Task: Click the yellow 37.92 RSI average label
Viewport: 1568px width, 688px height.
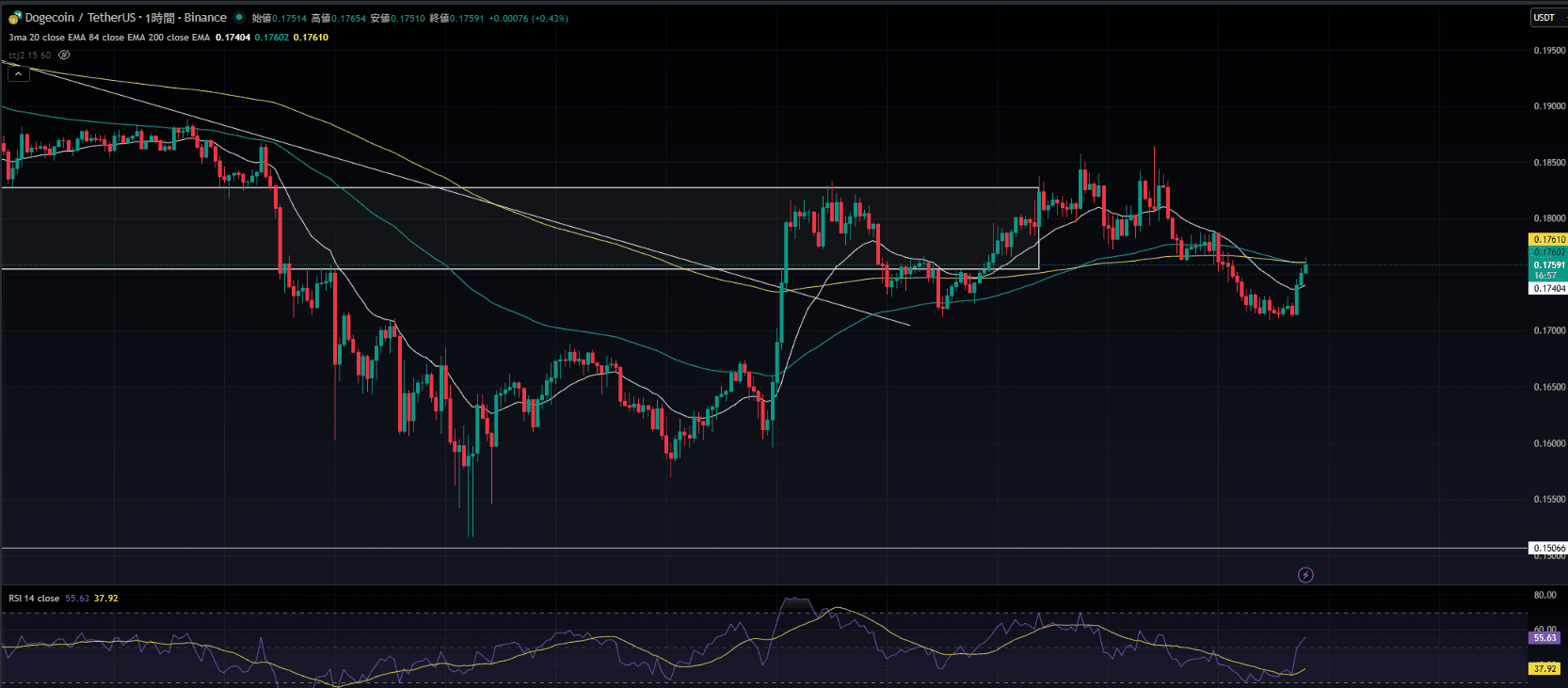Action: [1545, 669]
